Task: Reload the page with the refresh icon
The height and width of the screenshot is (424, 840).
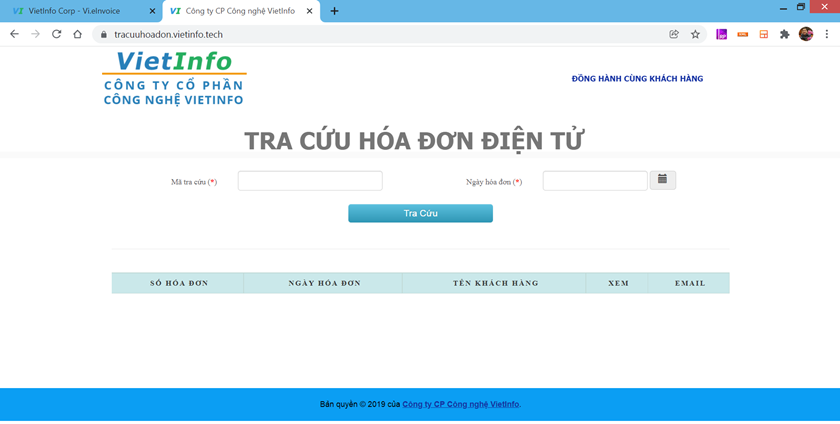Action: pyautogui.click(x=56, y=34)
